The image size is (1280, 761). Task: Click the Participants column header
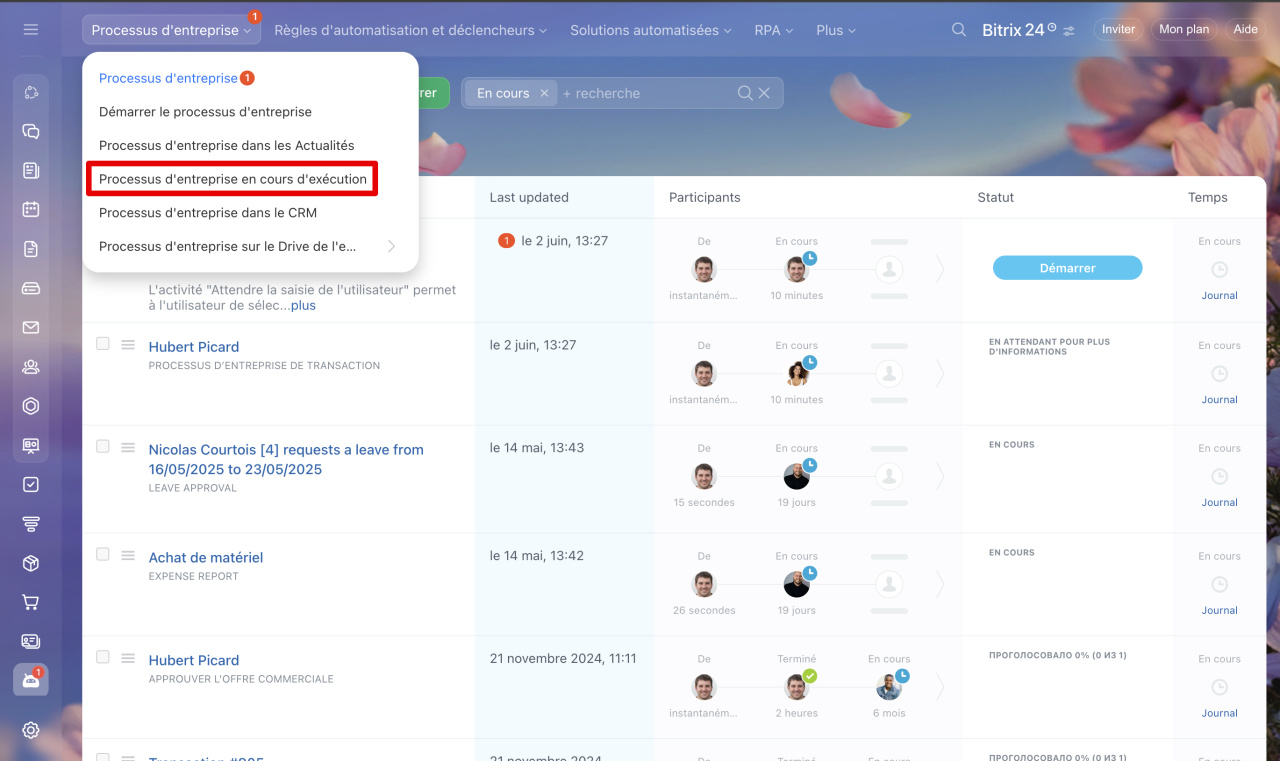pos(705,198)
